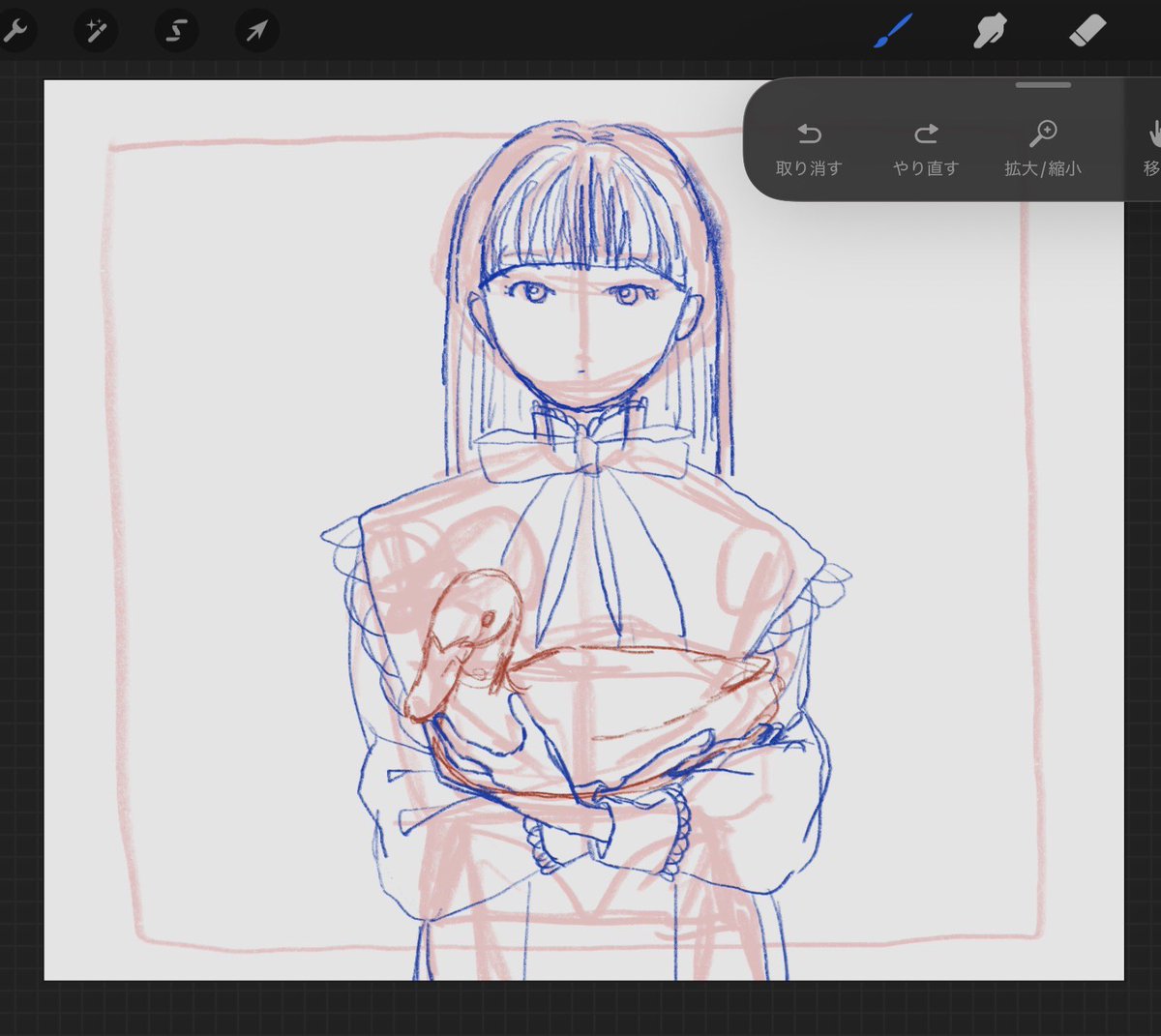Open the Actions wrench menu

coord(15,31)
